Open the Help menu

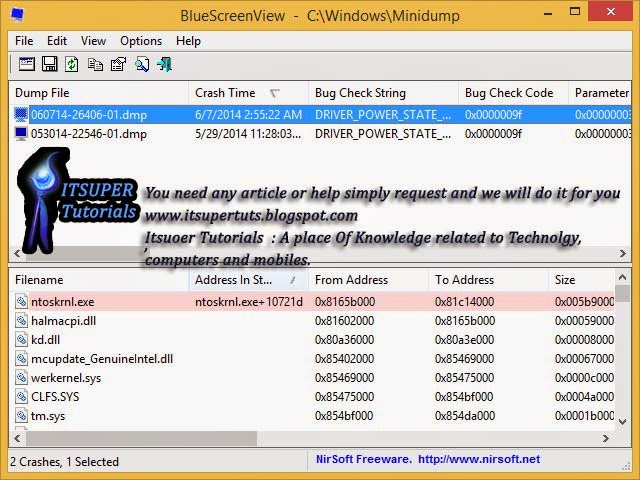coord(188,41)
